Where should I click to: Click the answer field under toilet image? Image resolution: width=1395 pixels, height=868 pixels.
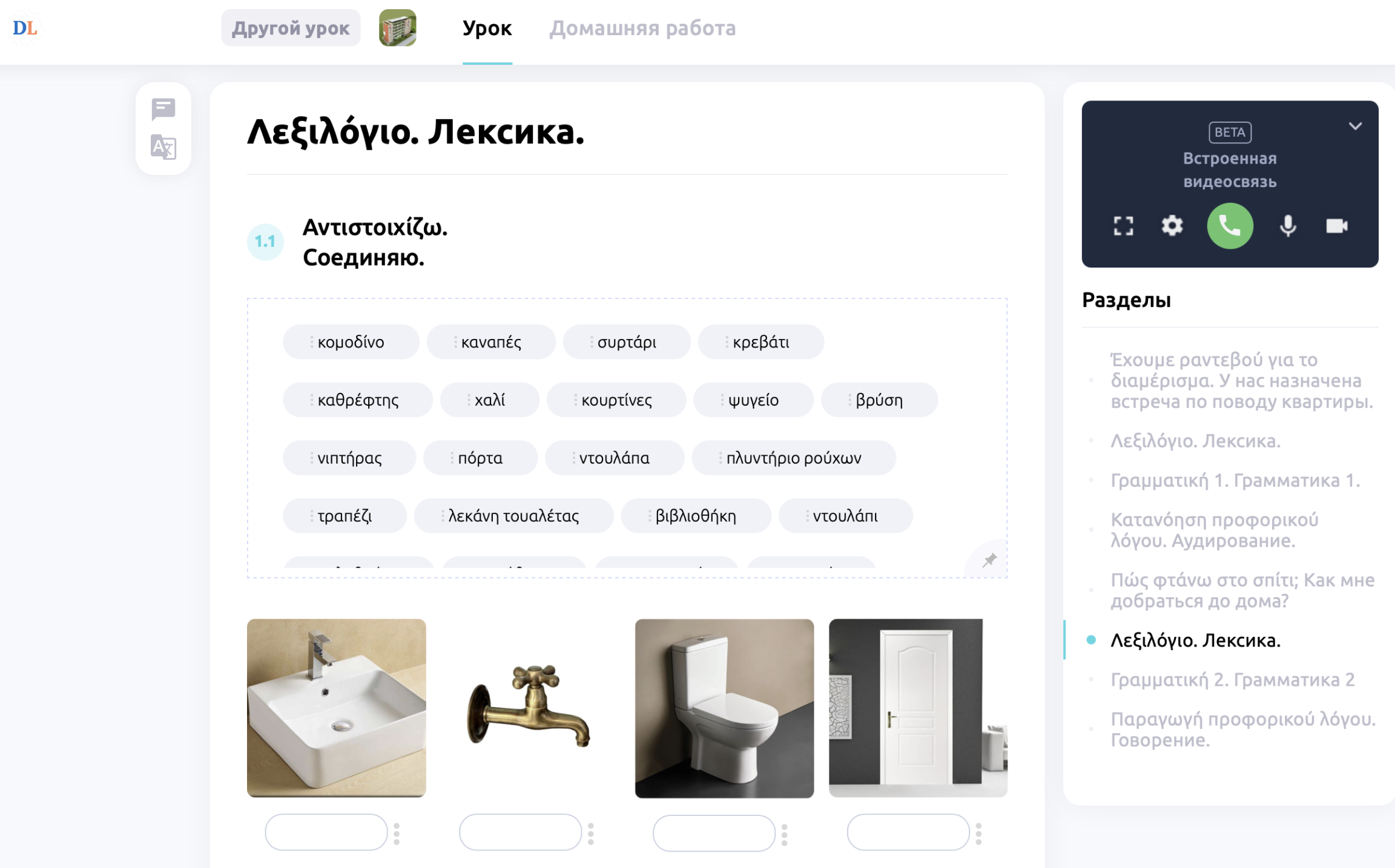[713, 833]
